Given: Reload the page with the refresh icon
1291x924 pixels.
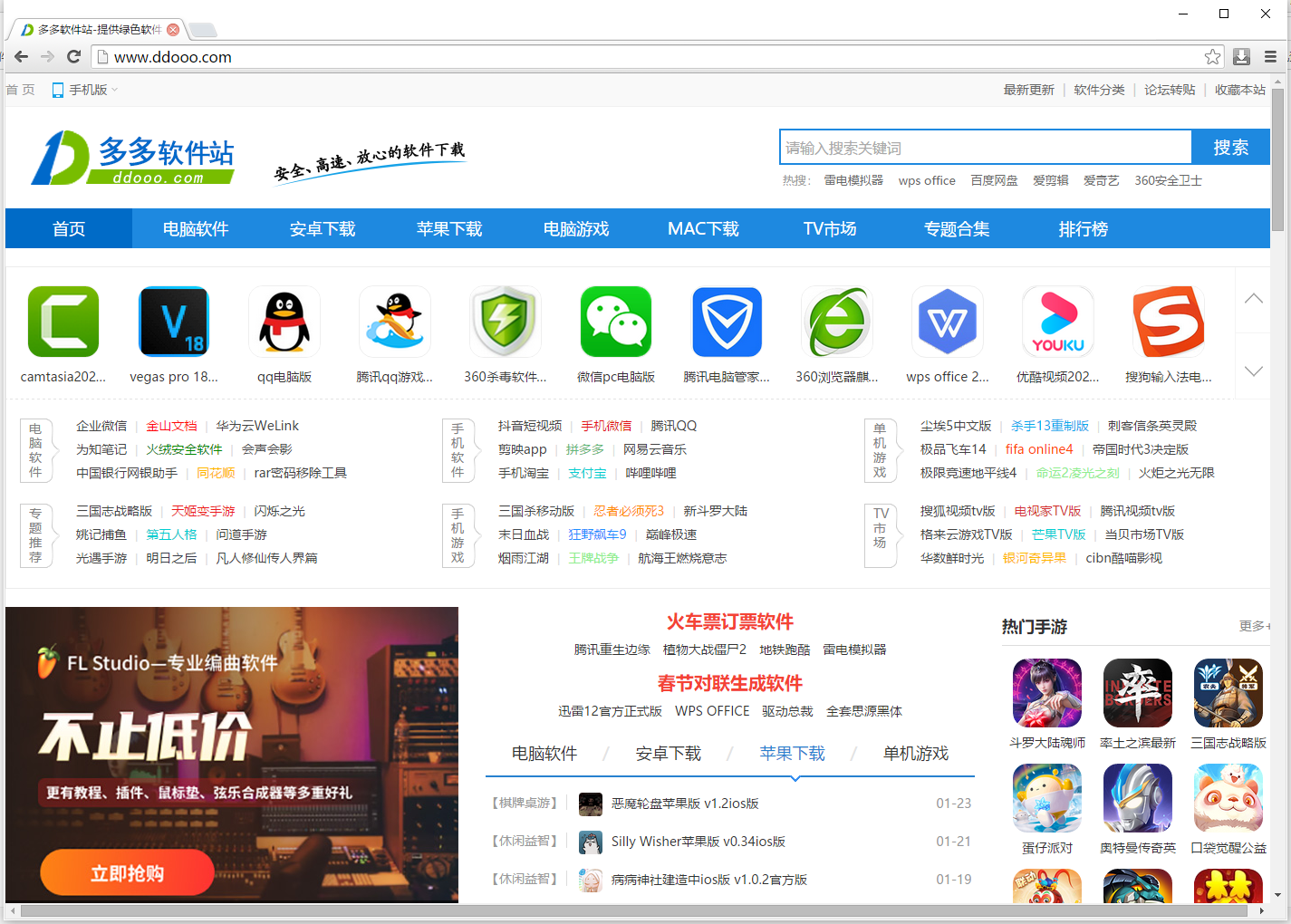Looking at the screenshot, I should [x=74, y=56].
